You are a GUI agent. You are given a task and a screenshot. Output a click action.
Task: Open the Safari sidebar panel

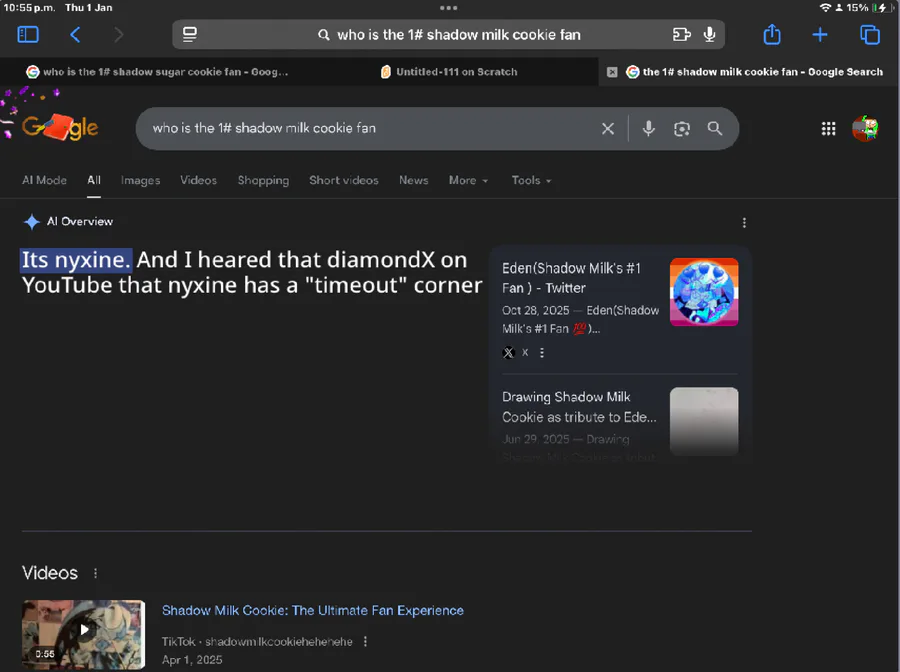28,34
